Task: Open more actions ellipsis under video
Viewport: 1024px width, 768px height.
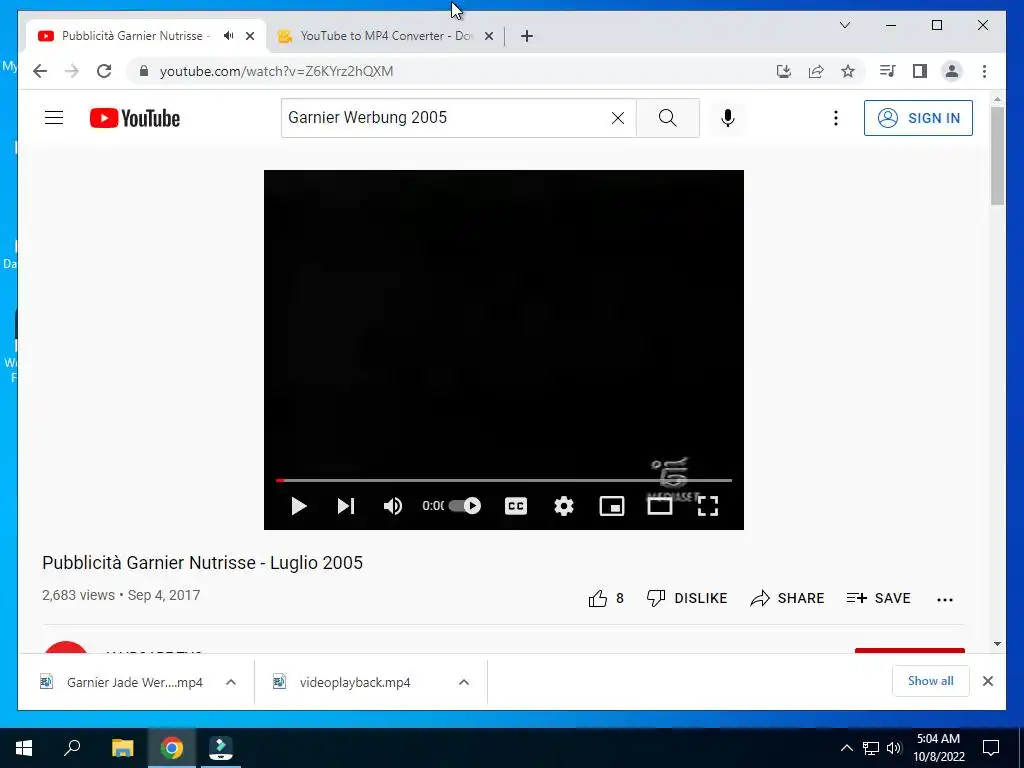Action: click(x=944, y=600)
